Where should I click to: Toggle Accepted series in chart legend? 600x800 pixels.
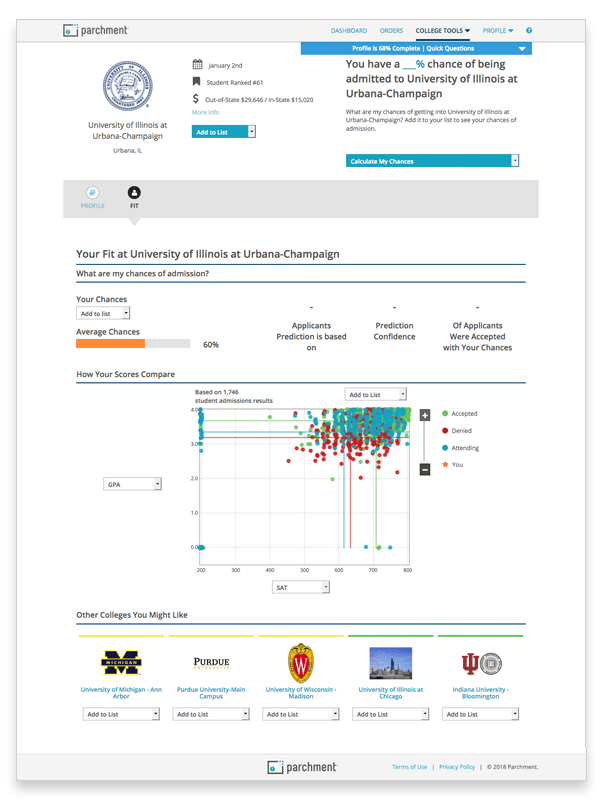point(460,414)
